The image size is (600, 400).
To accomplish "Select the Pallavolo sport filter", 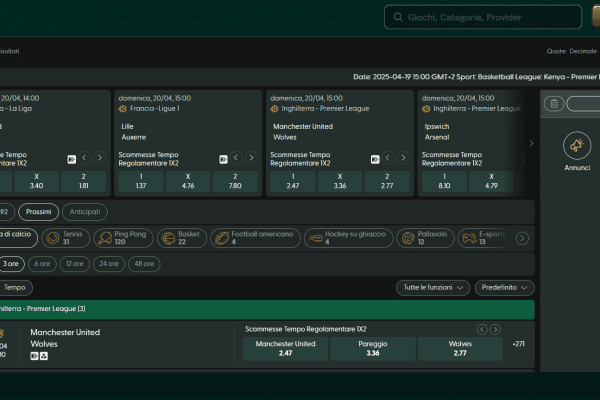I will point(425,238).
